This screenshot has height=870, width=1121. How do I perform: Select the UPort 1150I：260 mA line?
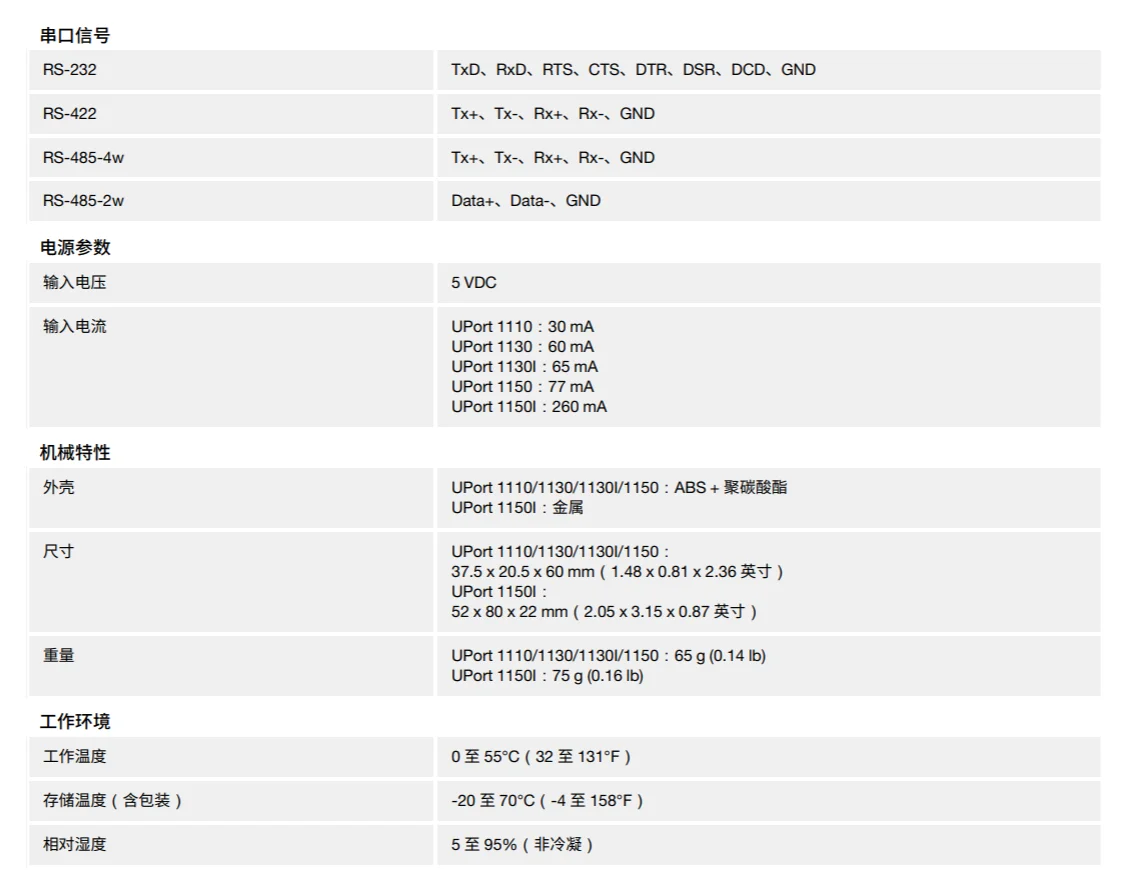528,407
